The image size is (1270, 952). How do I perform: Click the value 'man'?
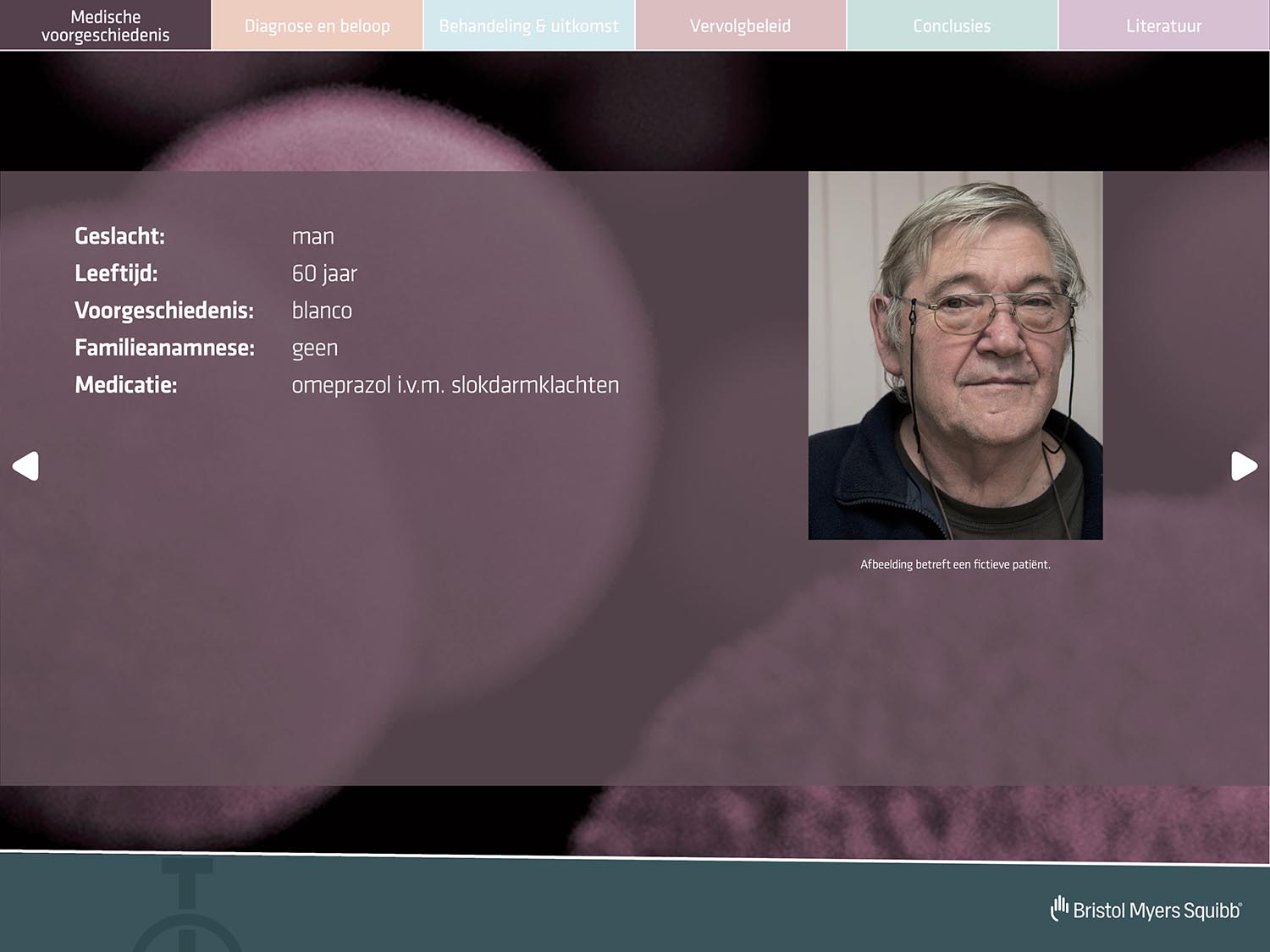pos(313,237)
